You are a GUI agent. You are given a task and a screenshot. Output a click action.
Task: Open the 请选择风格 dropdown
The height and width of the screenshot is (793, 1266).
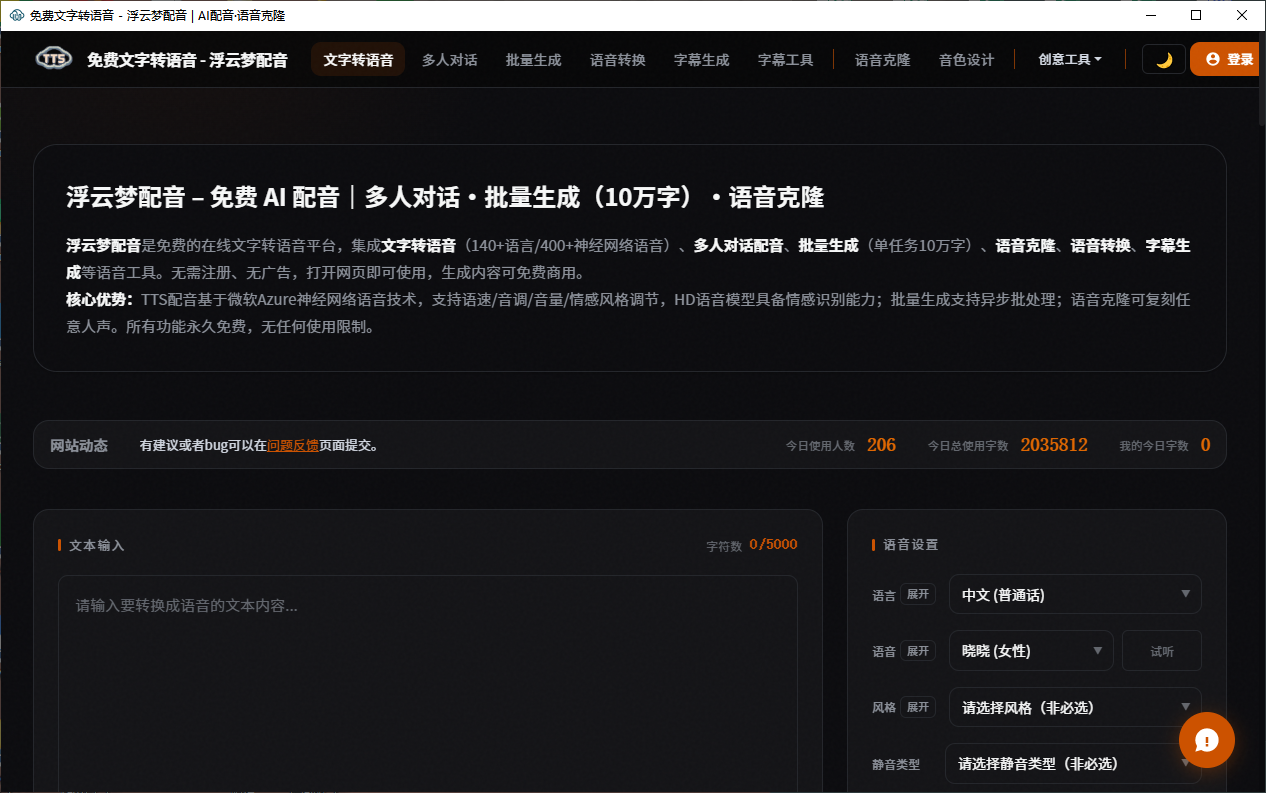1075,707
